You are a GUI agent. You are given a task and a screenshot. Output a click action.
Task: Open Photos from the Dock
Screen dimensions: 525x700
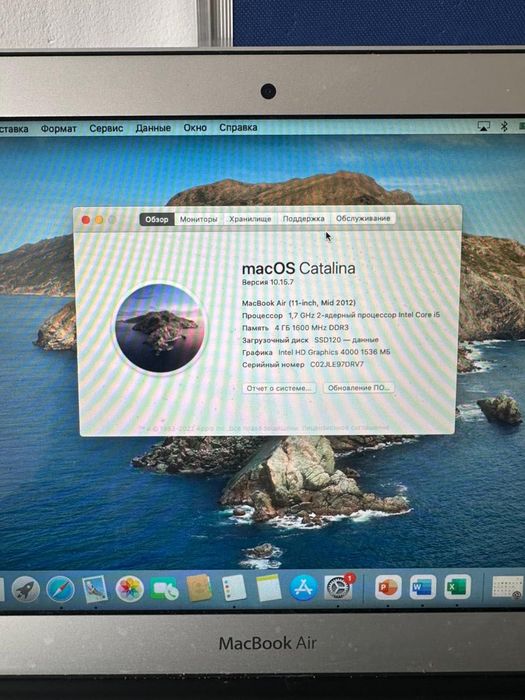click(x=129, y=589)
